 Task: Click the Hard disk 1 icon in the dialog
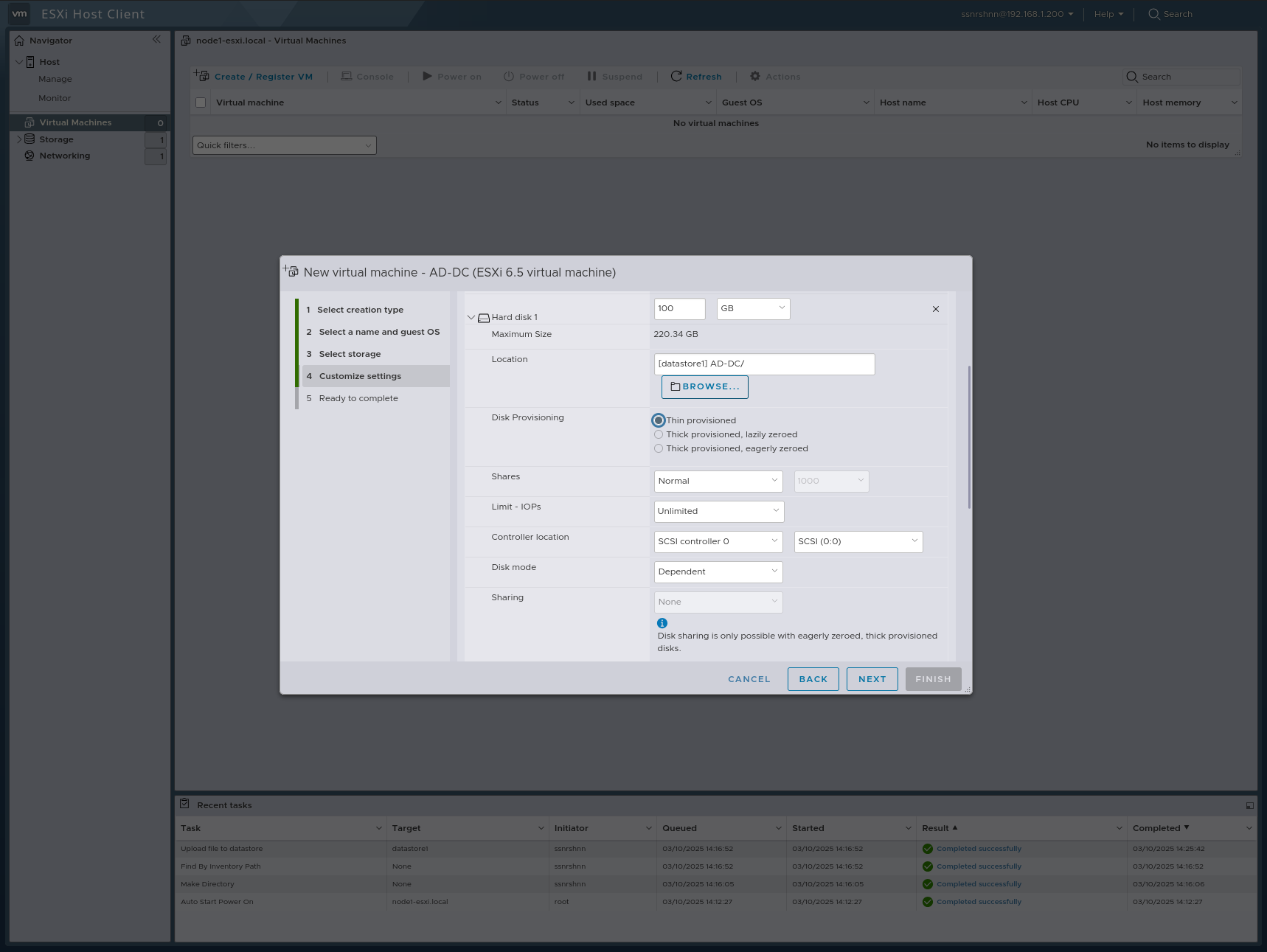(x=485, y=317)
